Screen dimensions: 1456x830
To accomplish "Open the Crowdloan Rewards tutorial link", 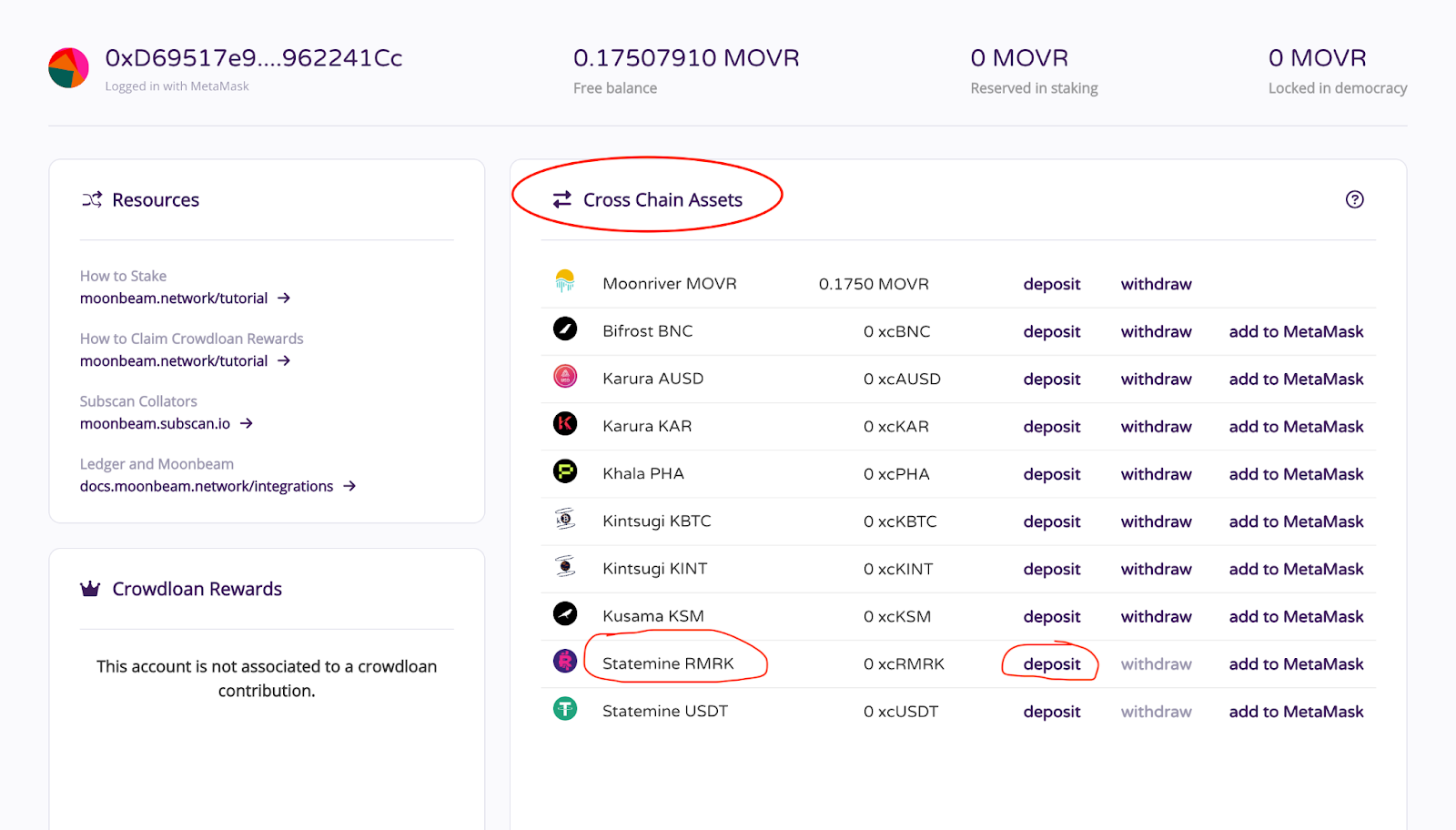I will (174, 361).
